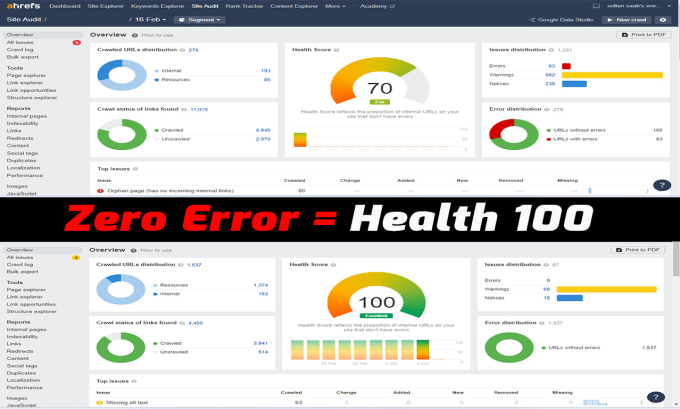The image size is (680, 409).
Task: Click info icon beside Health Score 70 title
Action: [337, 50]
